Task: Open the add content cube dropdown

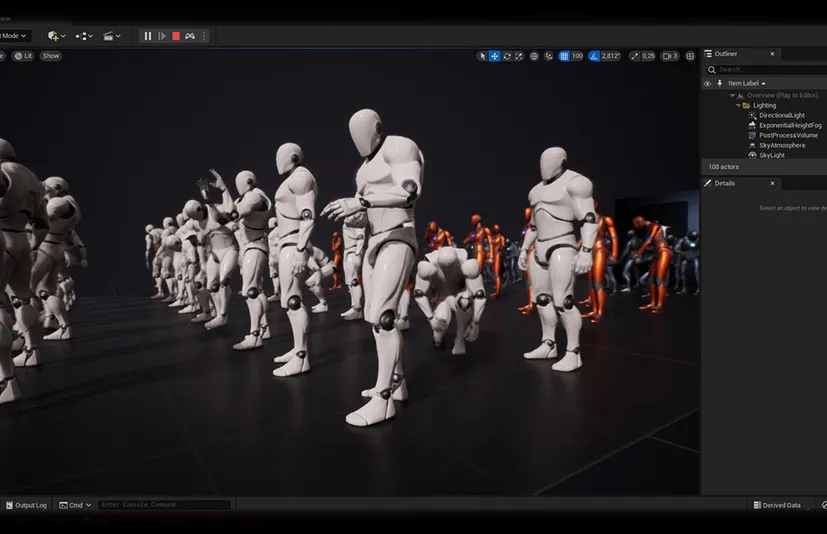Action: coord(56,36)
